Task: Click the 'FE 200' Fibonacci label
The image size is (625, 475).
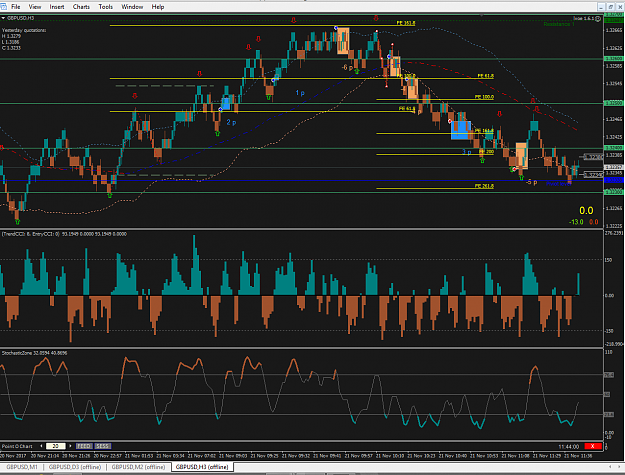Action: pos(486,152)
